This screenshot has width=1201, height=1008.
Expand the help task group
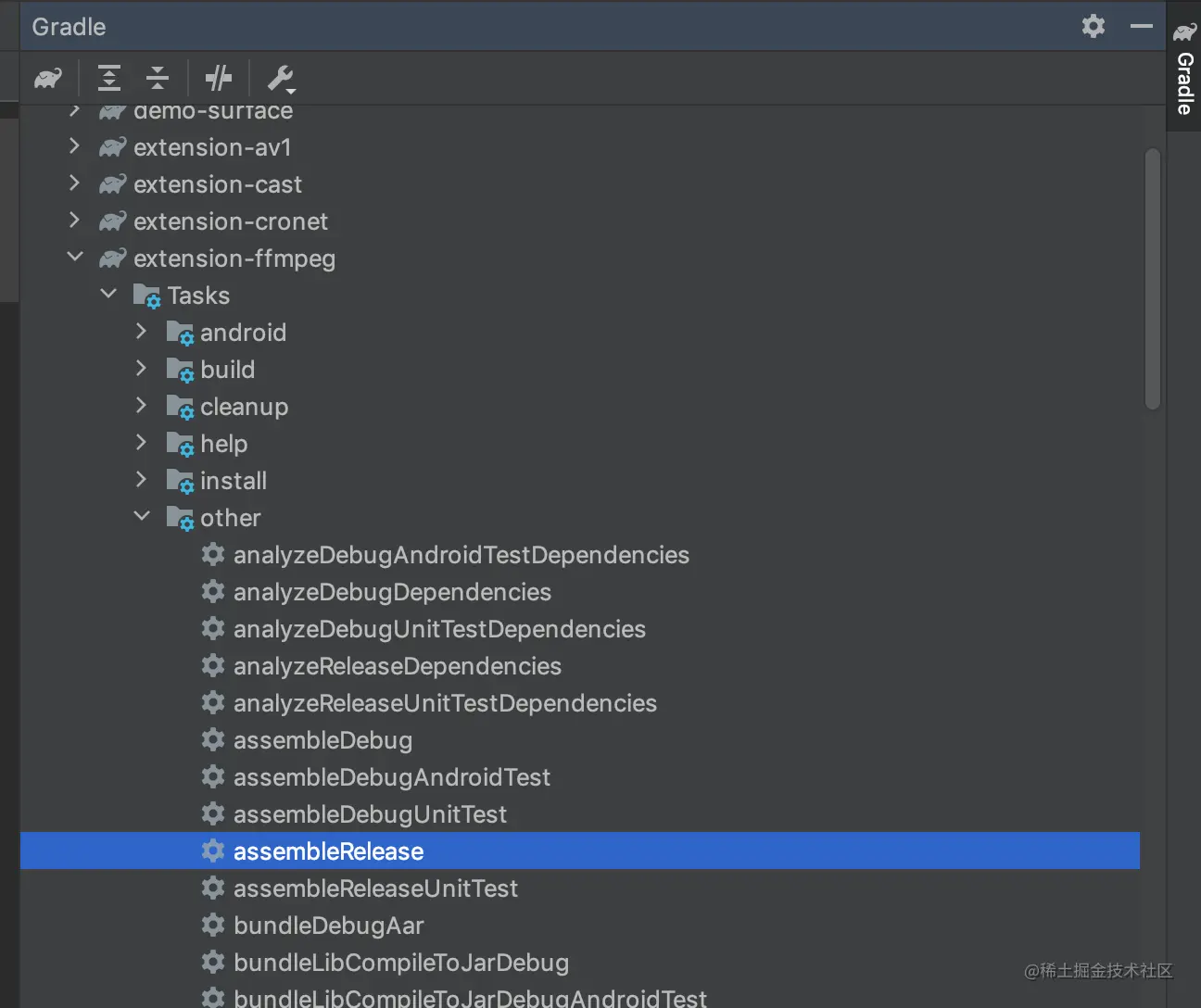pos(142,442)
